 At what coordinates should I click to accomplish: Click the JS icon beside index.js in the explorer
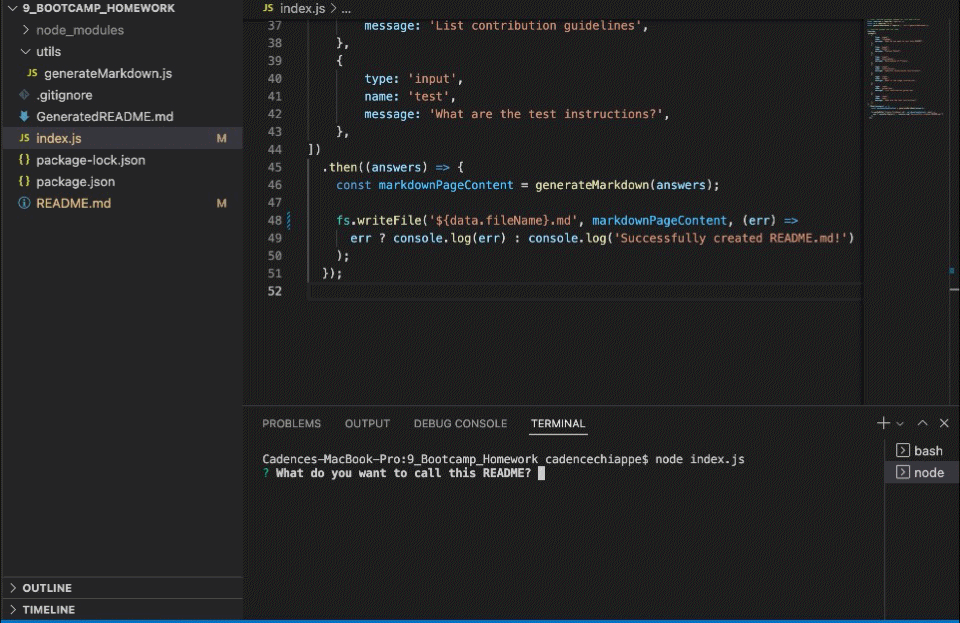[x=24, y=138]
